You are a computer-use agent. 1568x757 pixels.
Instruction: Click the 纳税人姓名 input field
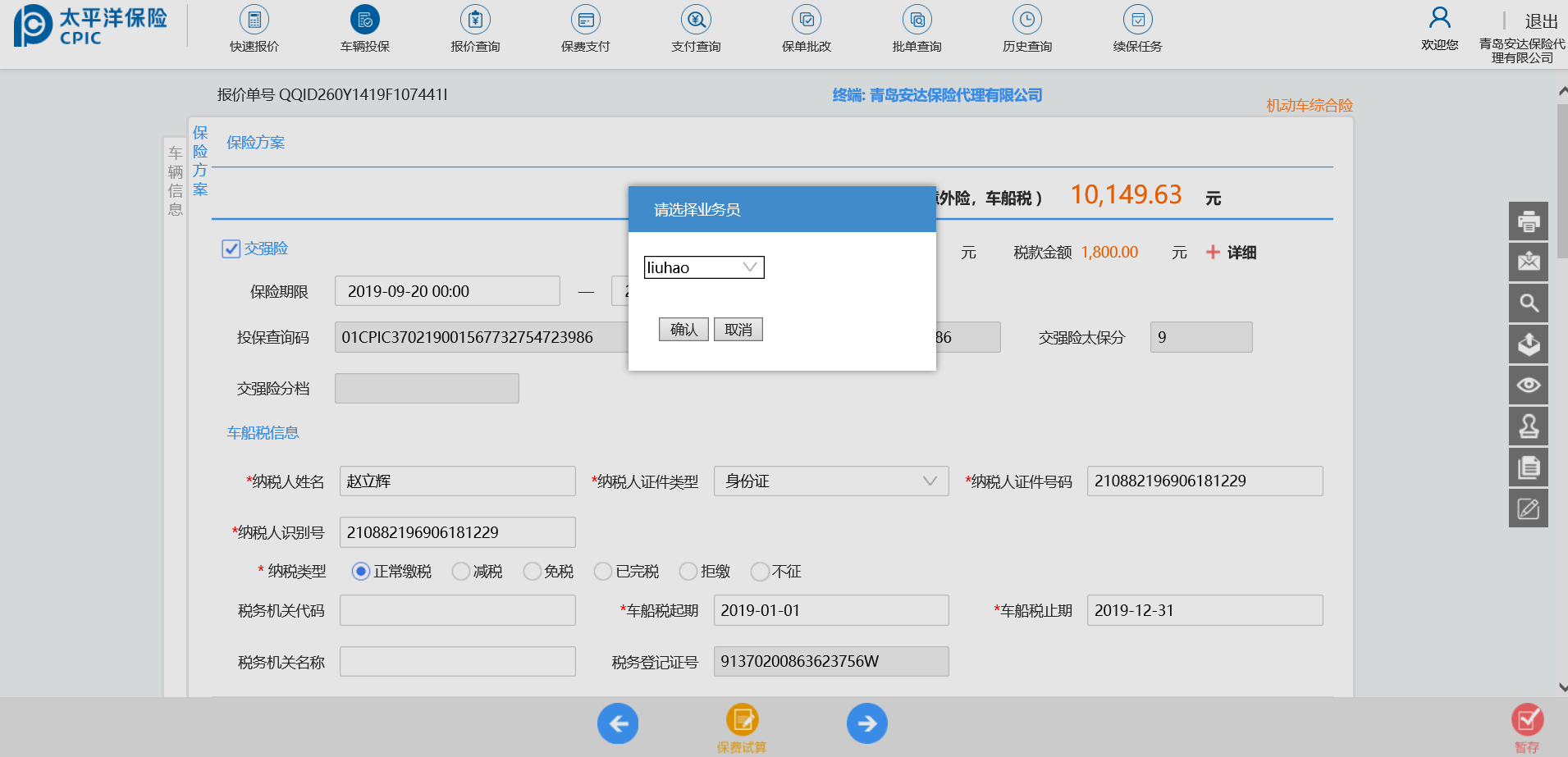click(457, 481)
